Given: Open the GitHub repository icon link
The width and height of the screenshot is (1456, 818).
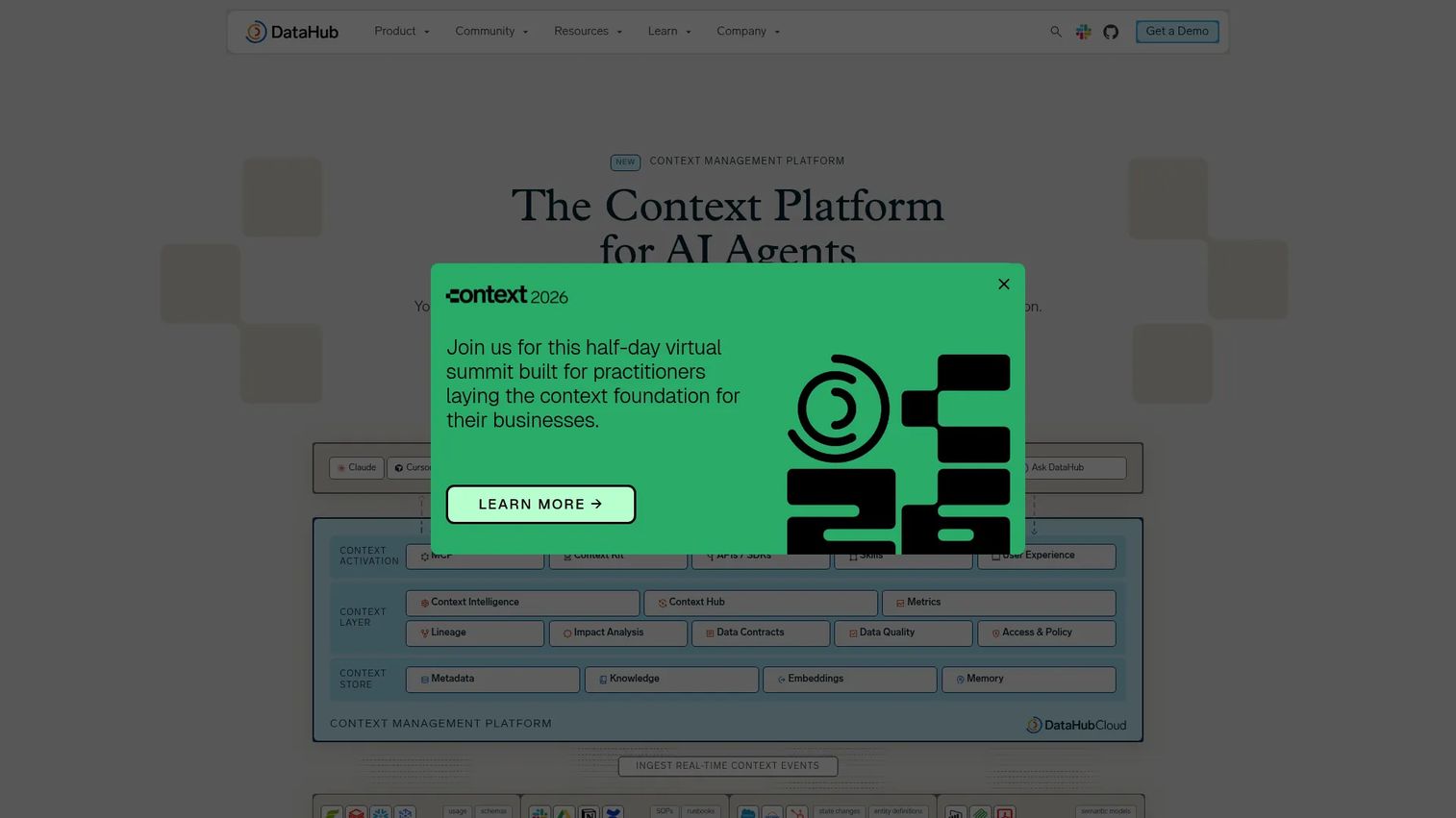Looking at the screenshot, I should pos(1111,32).
